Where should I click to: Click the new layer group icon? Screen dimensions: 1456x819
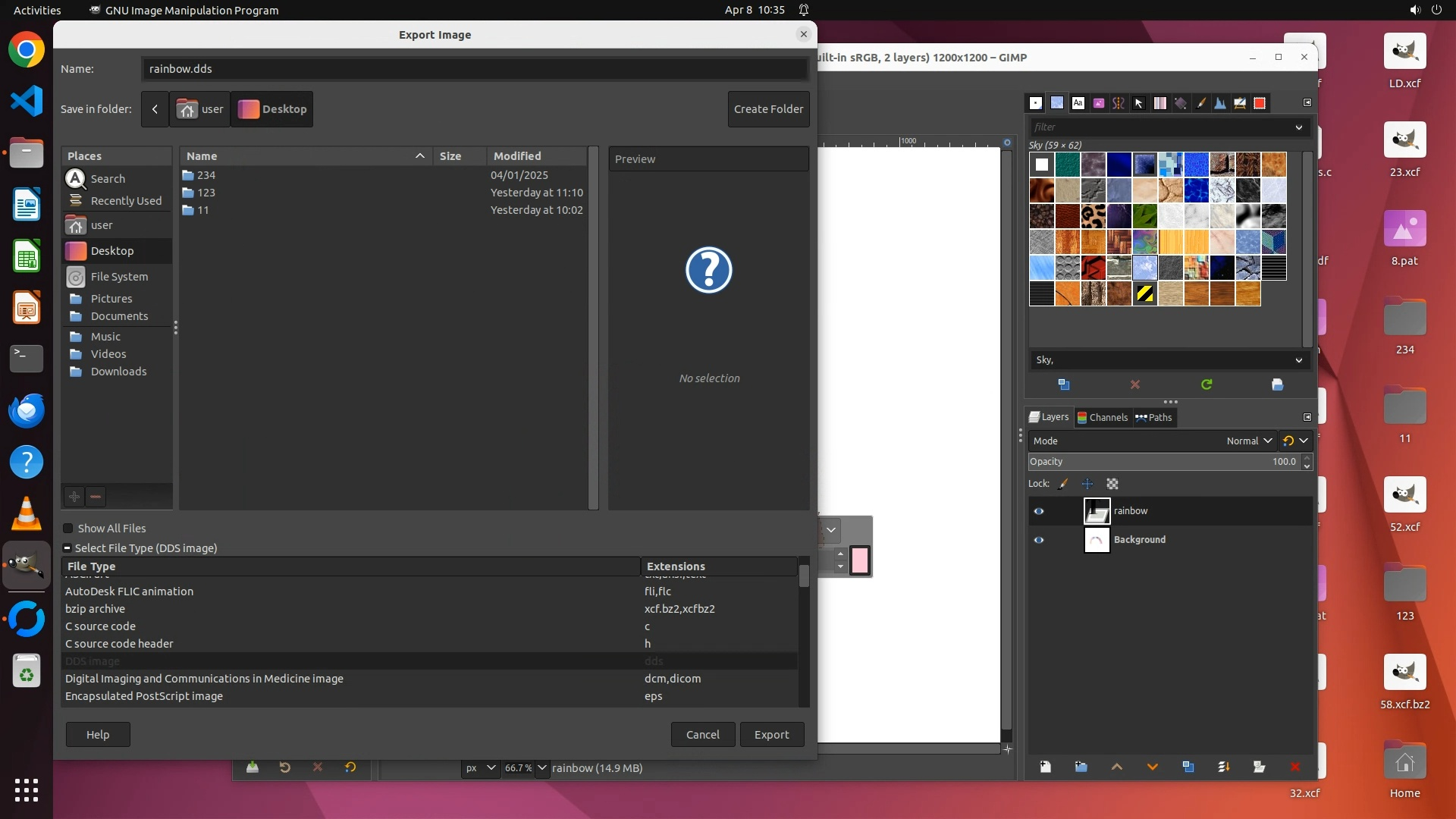(x=1081, y=767)
